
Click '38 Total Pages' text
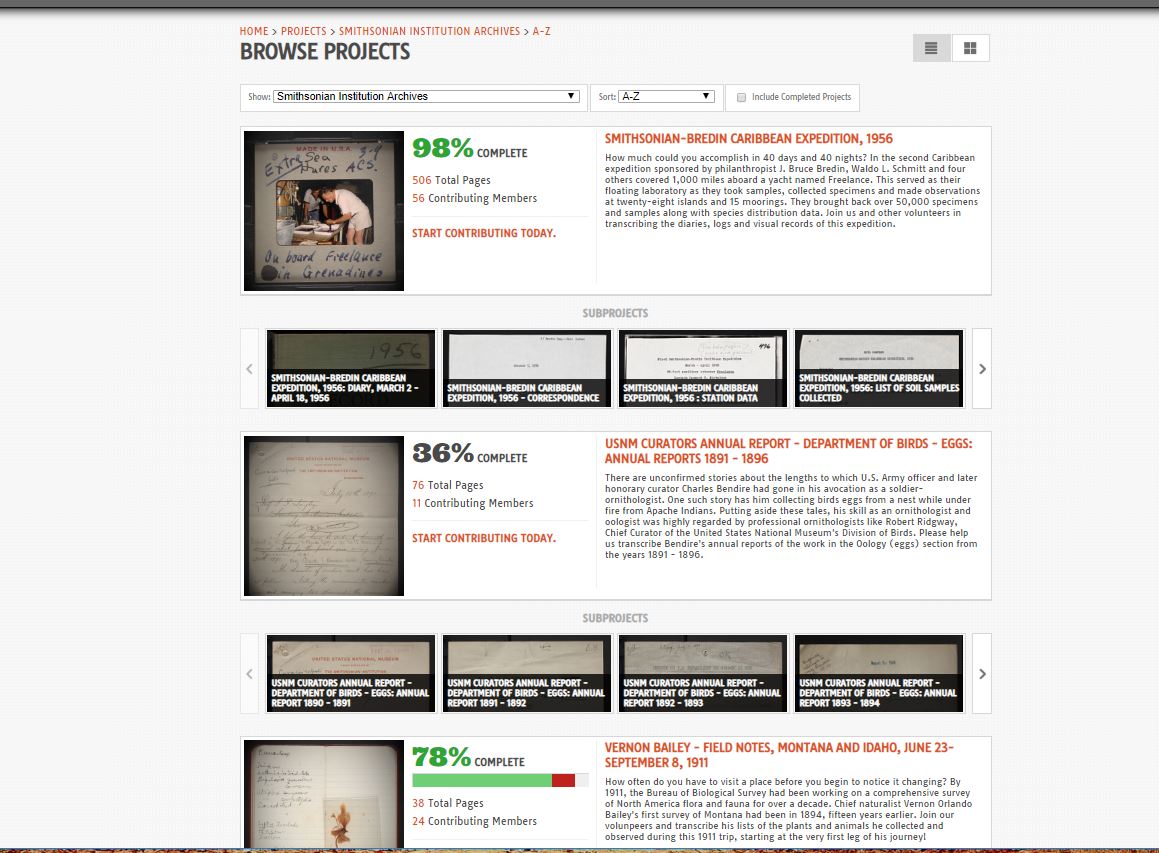click(448, 803)
